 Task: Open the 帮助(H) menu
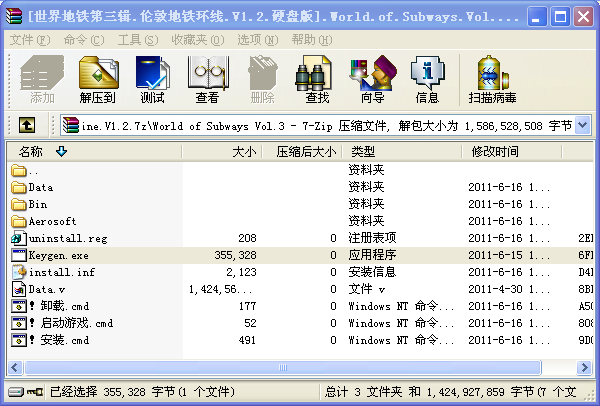click(312, 40)
